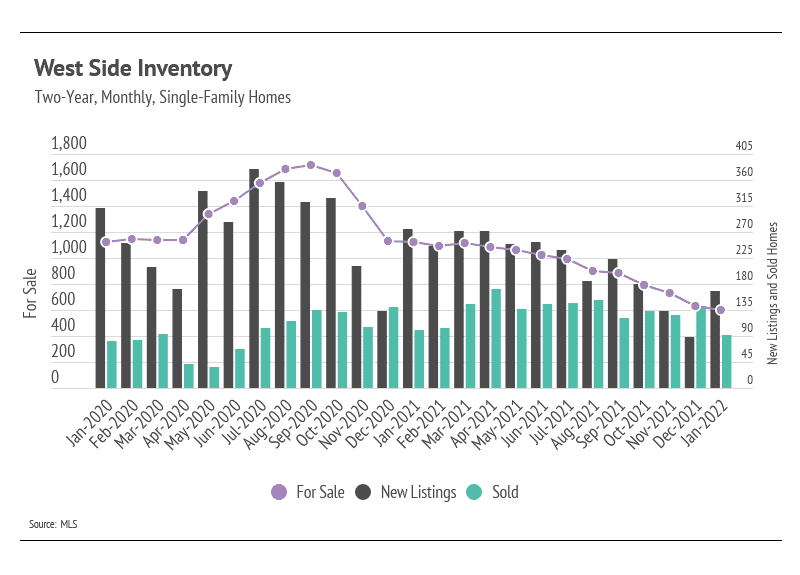Click the Dec-2020 x-axis label
800x575 pixels.
tap(371, 423)
